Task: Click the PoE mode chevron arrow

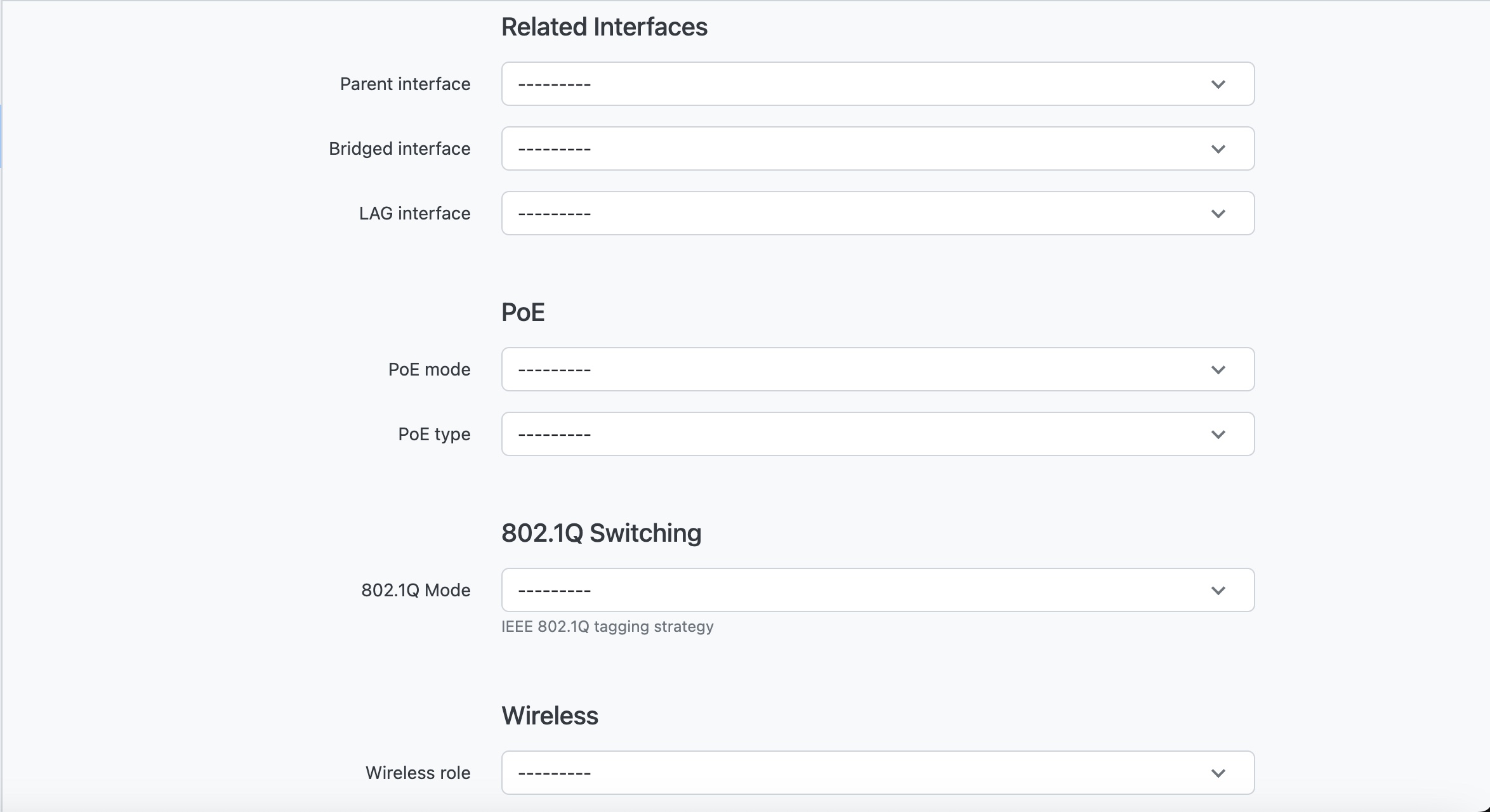Action: [x=1218, y=370]
